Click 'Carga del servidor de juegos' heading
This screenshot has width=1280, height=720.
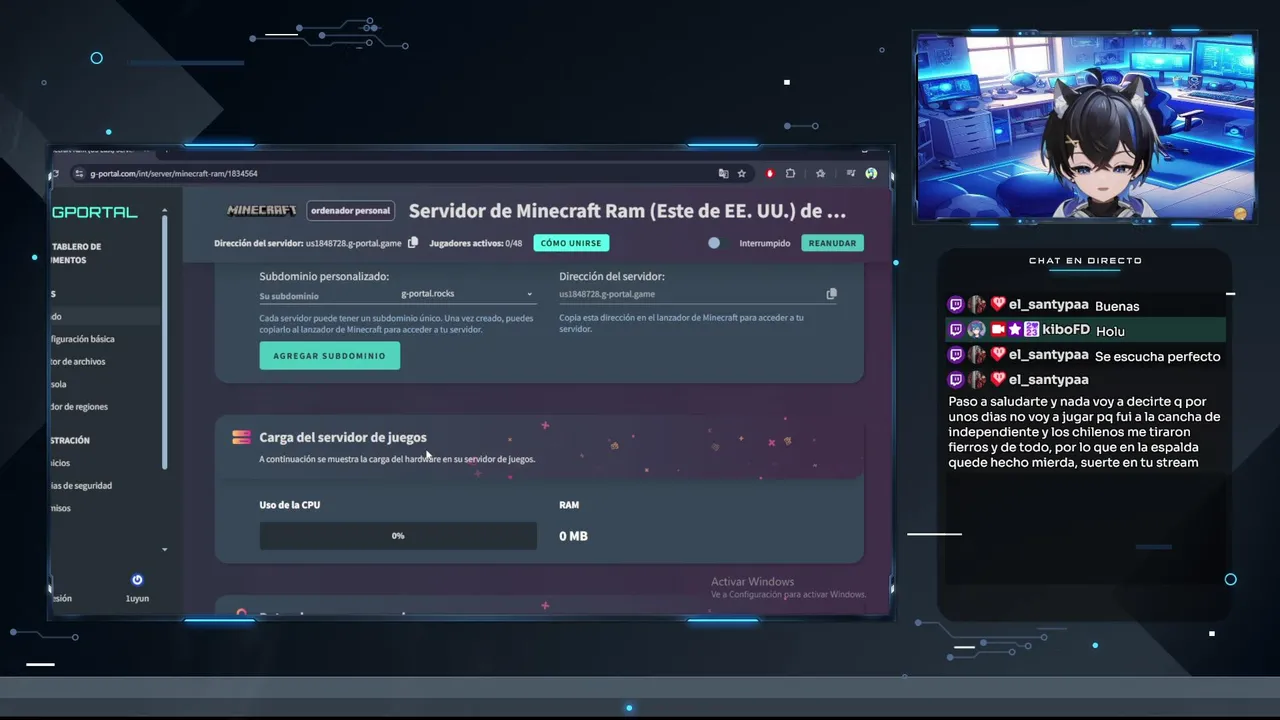click(343, 437)
